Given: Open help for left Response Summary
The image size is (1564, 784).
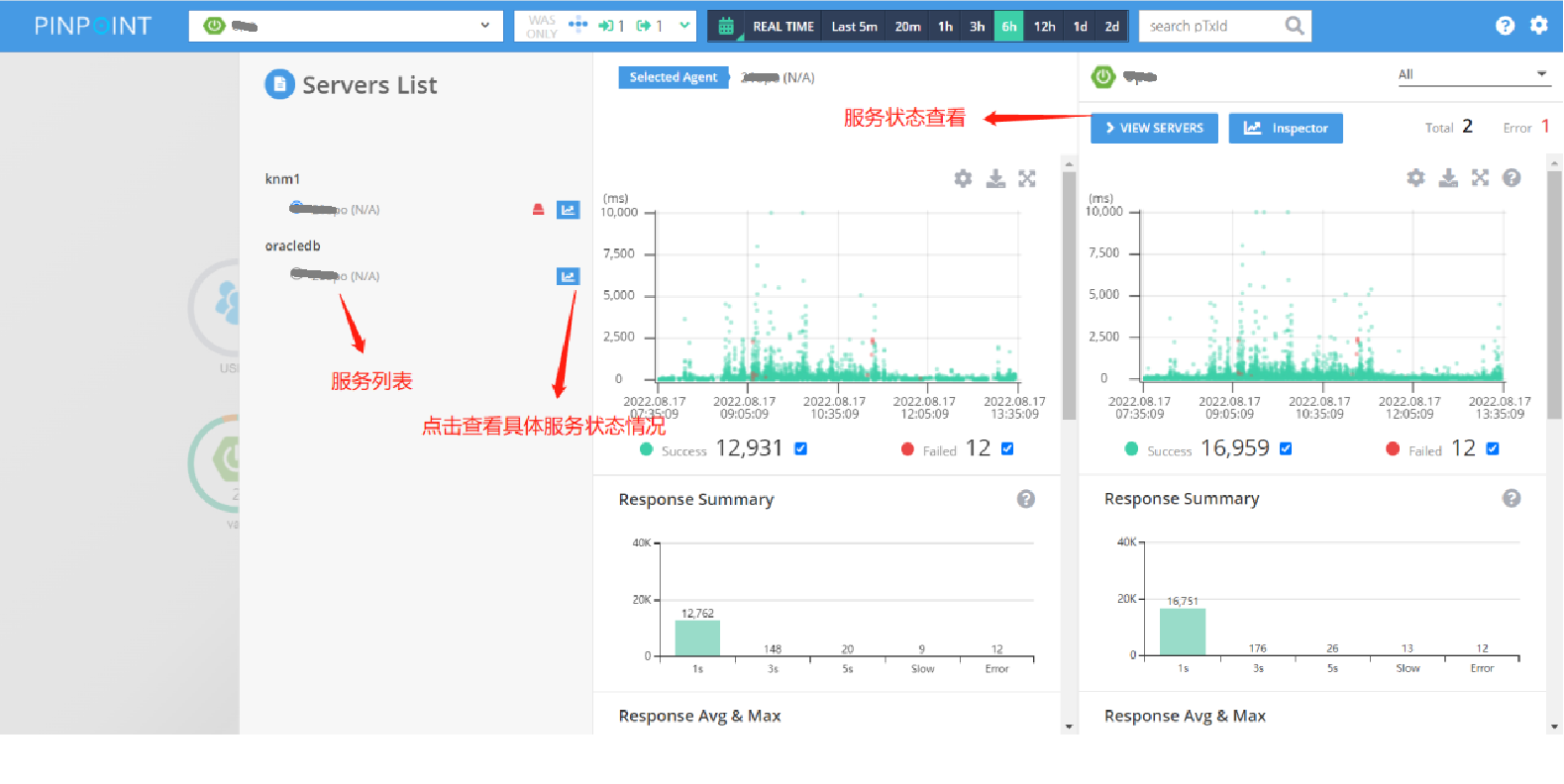Looking at the screenshot, I should [1026, 499].
